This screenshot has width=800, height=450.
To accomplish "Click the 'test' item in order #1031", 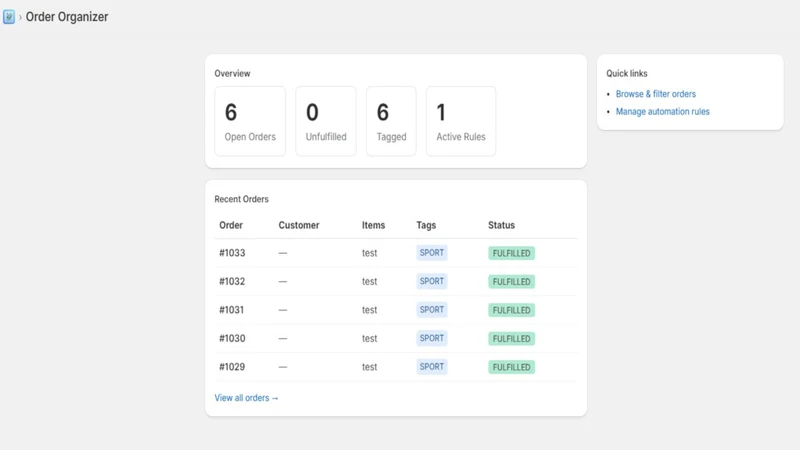I will pos(369,310).
